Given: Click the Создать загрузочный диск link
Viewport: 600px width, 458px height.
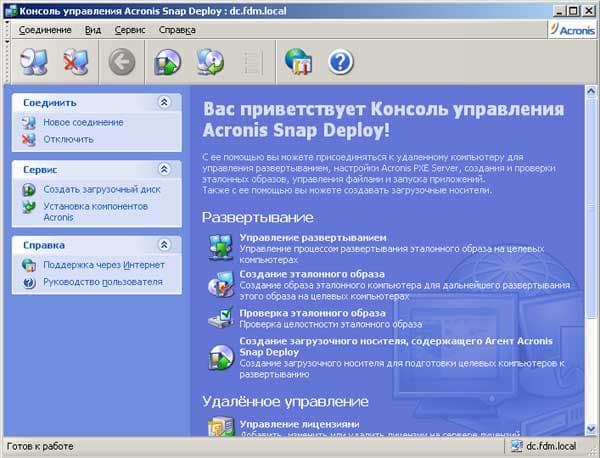Looking at the screenshot, I should pyautogui.click(x=102, y=189).
